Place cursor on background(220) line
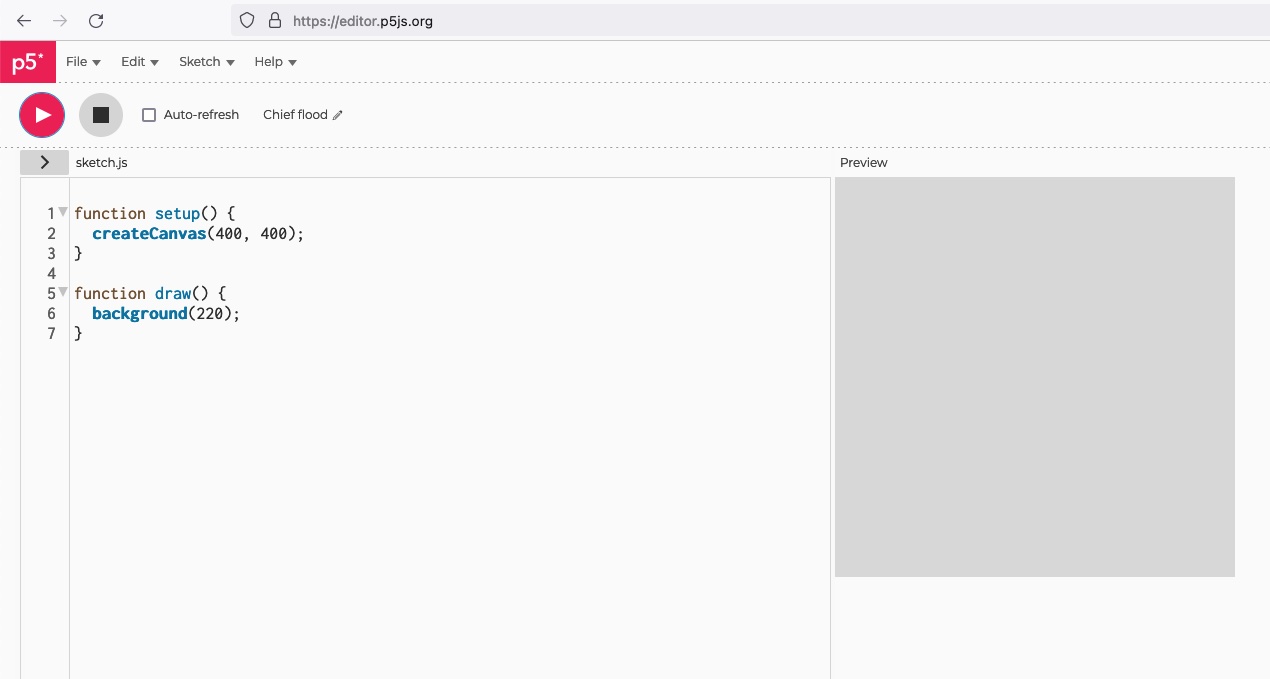This screenshot has height=679, width=1270. 166,313
